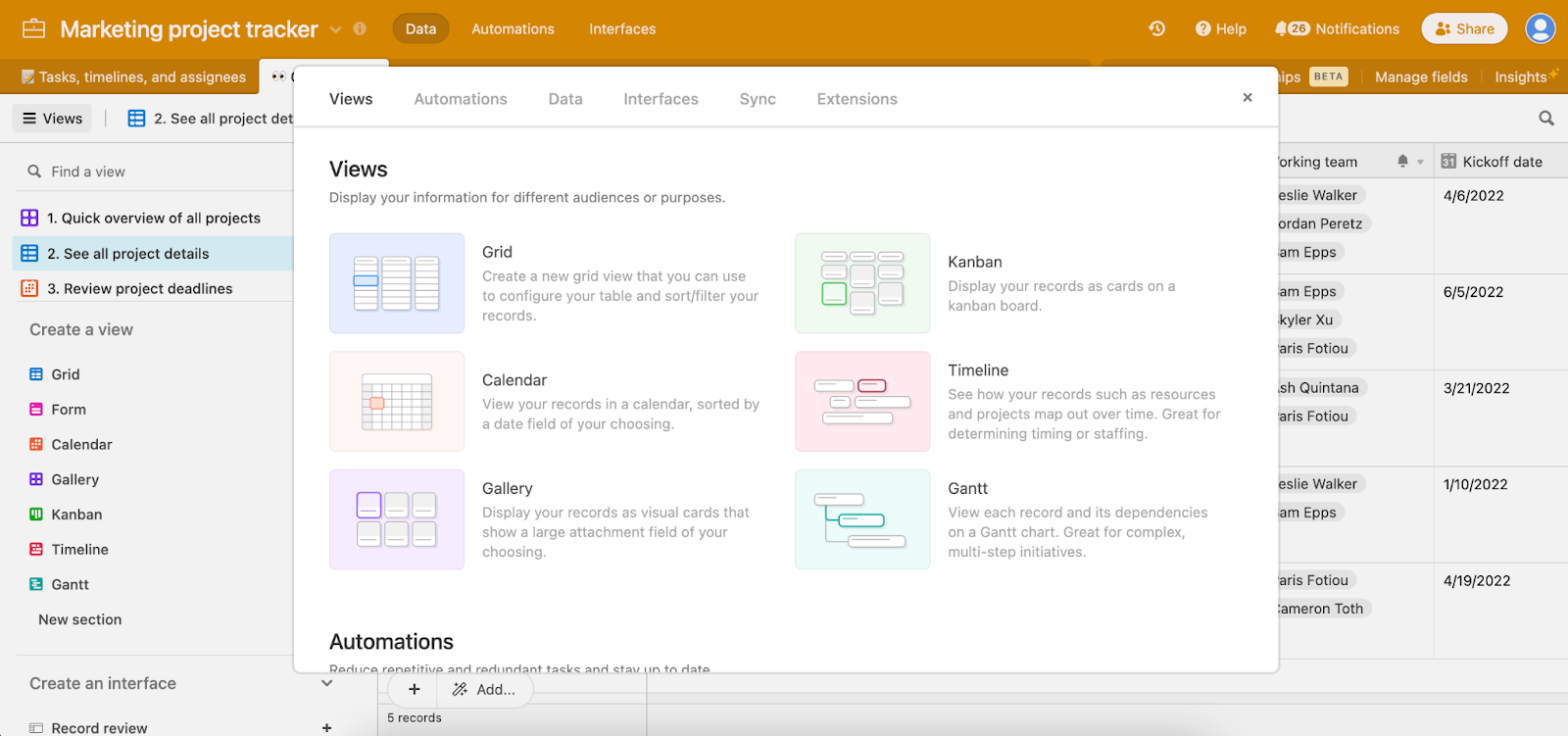The width and height of the screenshot is (1568, 736).
Task: Click the Find a view search field
Action: point(157,172)
